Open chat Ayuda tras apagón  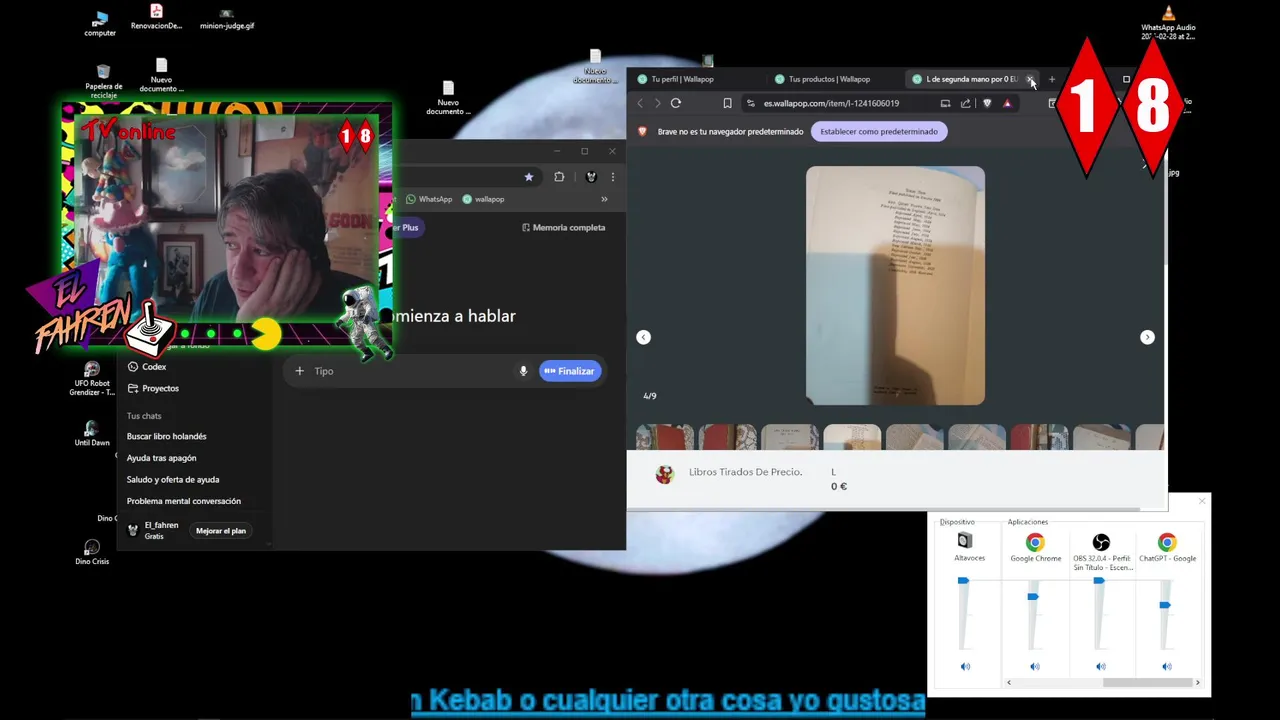click(x=162, y=458)
